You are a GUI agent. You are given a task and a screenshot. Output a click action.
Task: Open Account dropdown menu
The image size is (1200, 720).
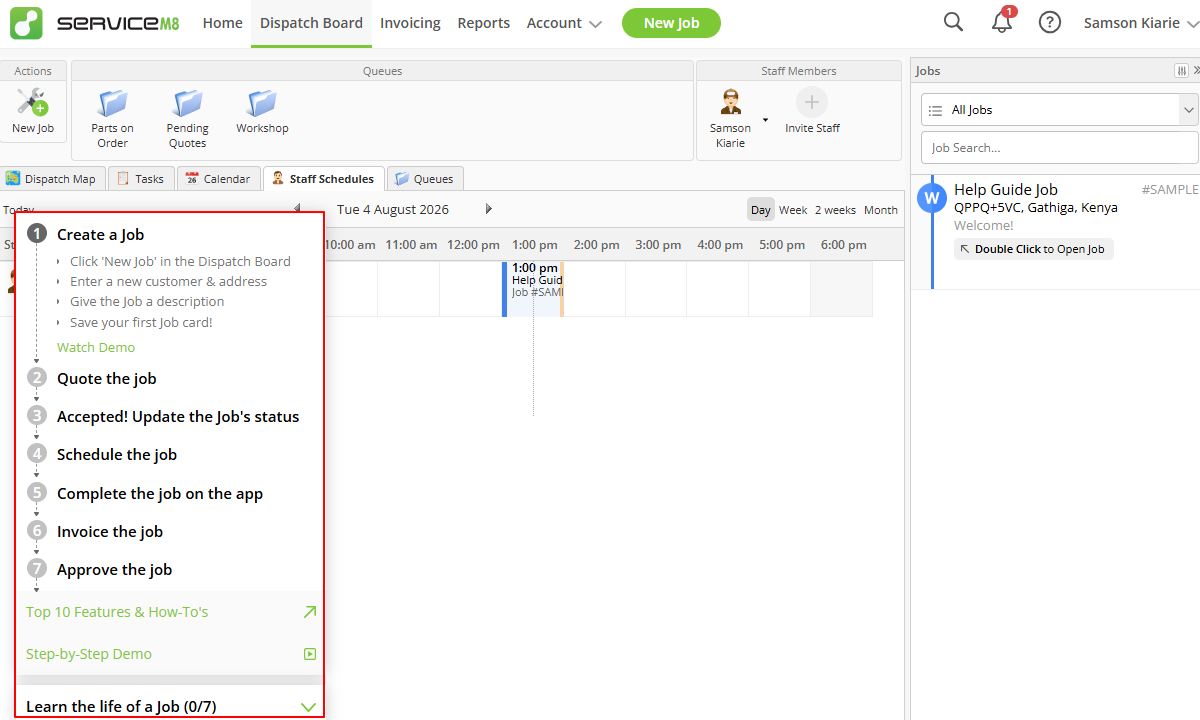[x=564, y=23]
